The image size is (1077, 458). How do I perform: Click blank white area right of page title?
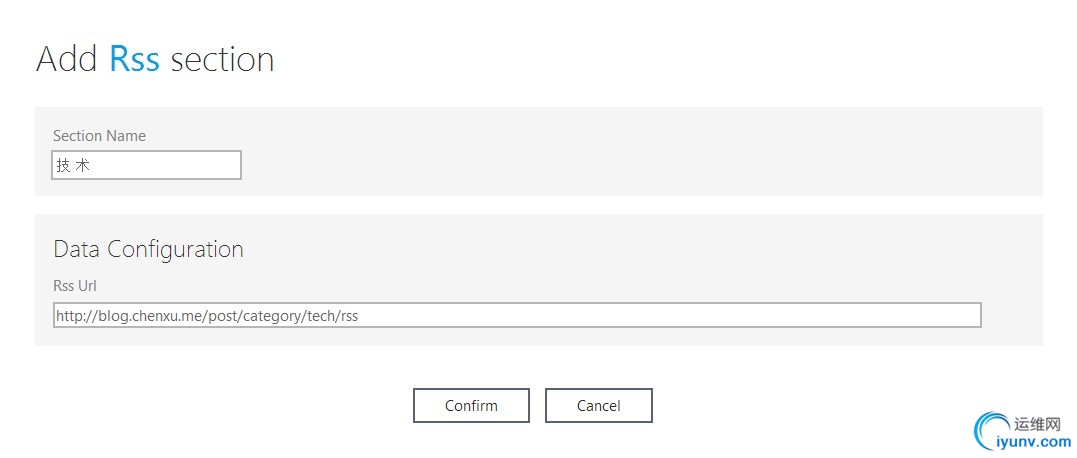(x=650, y=59)
